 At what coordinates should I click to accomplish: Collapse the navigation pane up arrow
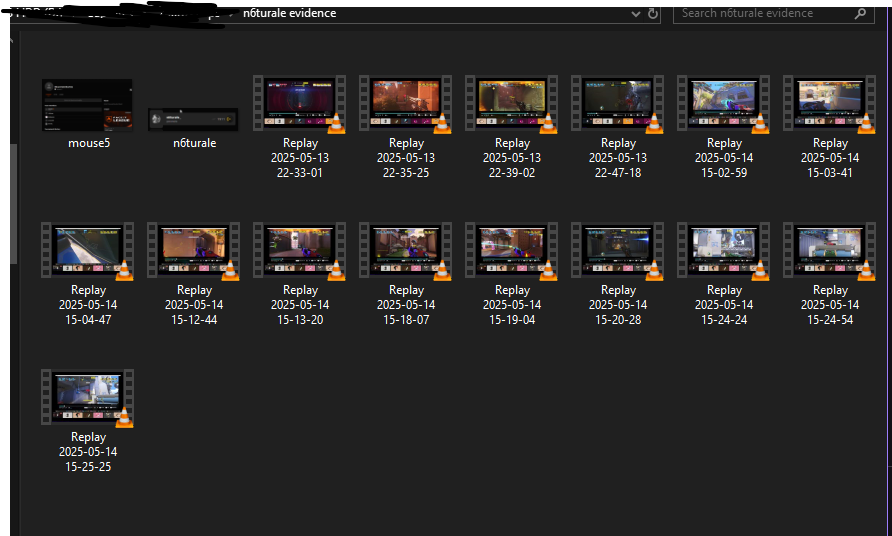click(x=11, y=40)
